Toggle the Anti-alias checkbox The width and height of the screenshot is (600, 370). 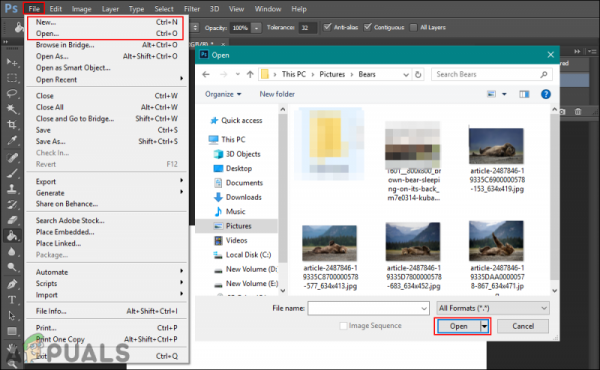pyautogui.click(x=327, y=27)
